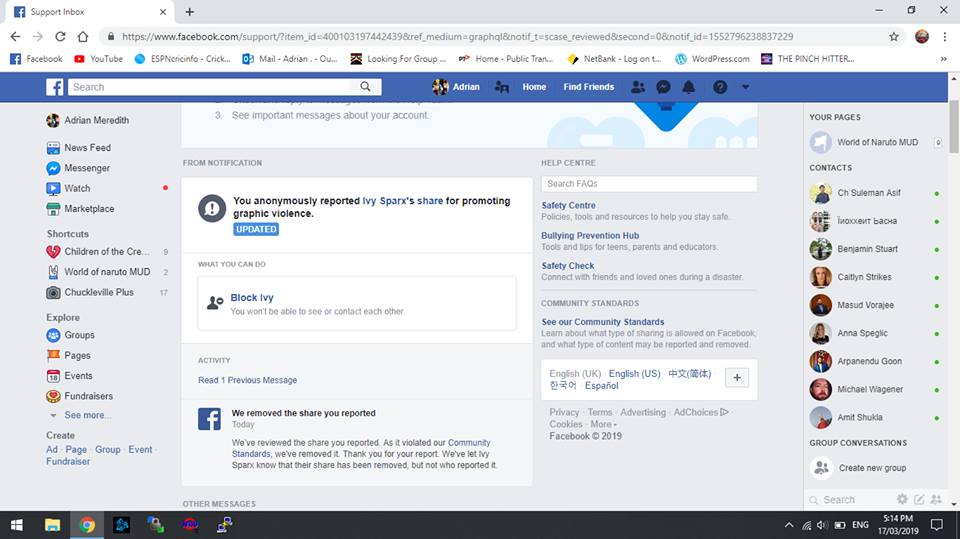Click the new message compose icon in chat
The image size is (960, 539).
(920, 499)
